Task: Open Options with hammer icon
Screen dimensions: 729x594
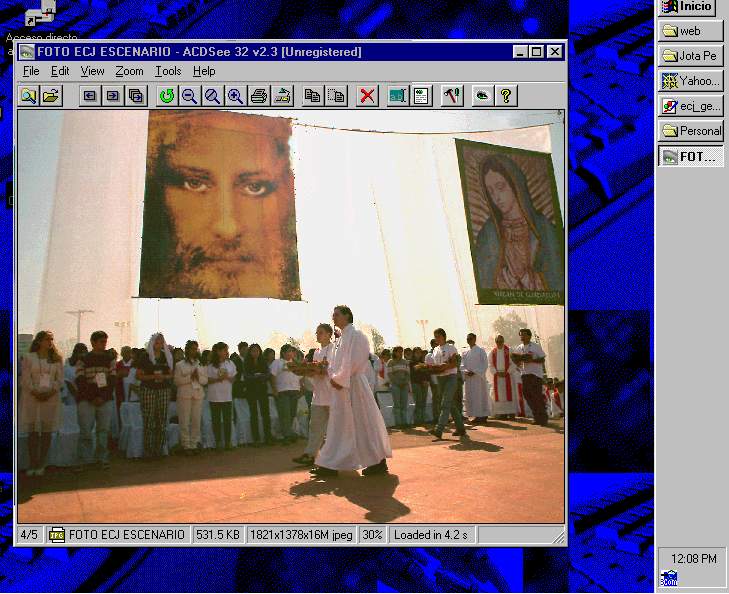Action: tap(451, 96)
